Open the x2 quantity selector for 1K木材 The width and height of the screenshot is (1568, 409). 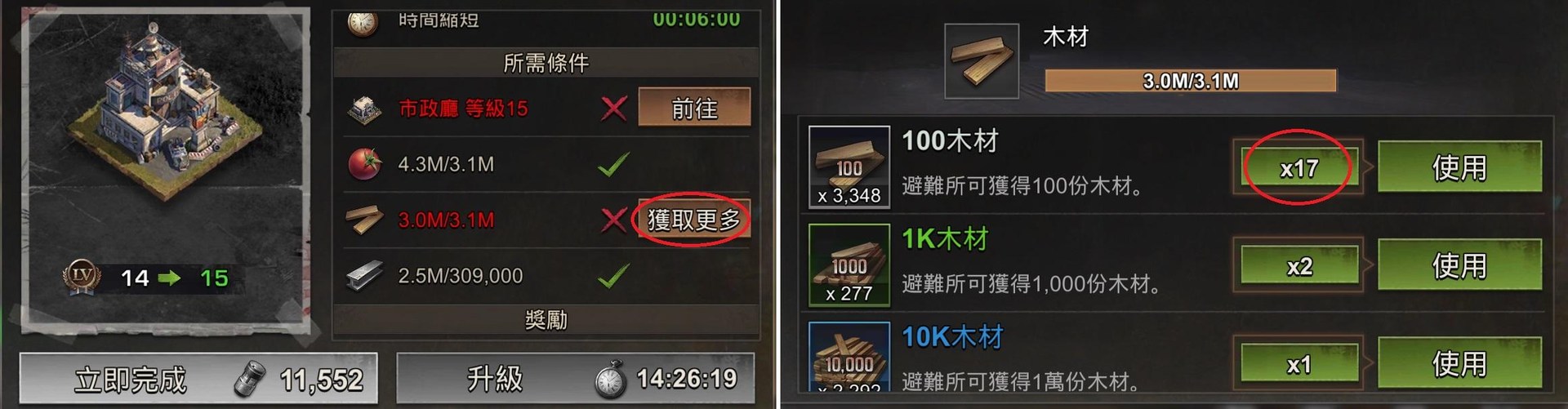(x=1299, y=266)
